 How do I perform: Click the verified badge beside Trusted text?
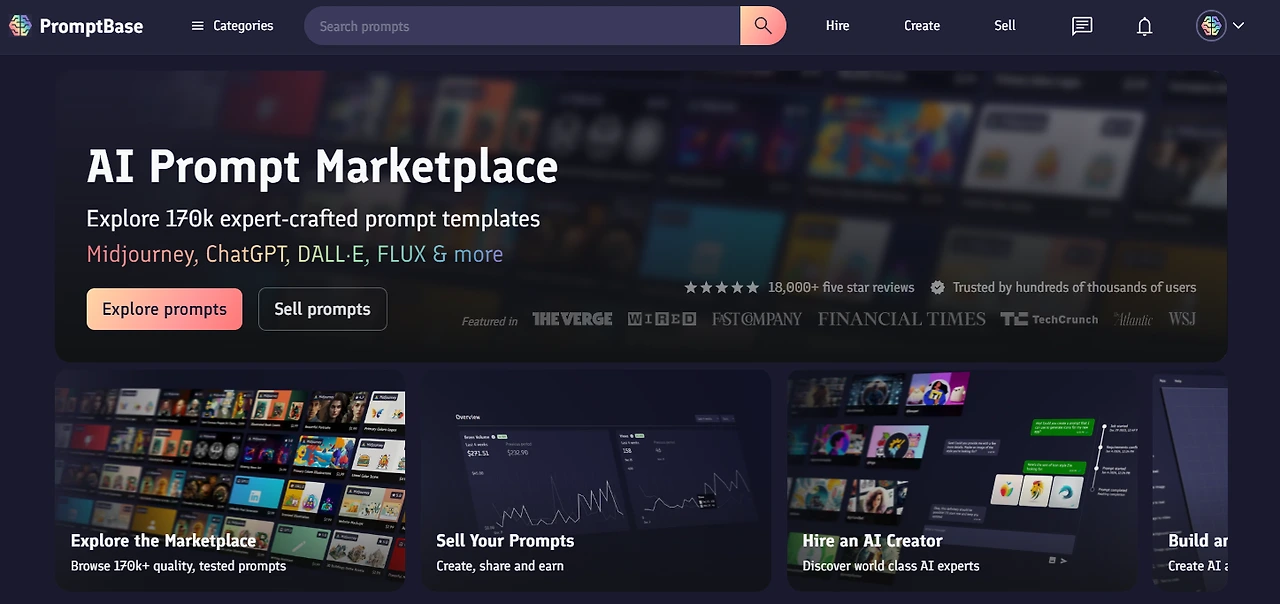(x=938, y=287)
